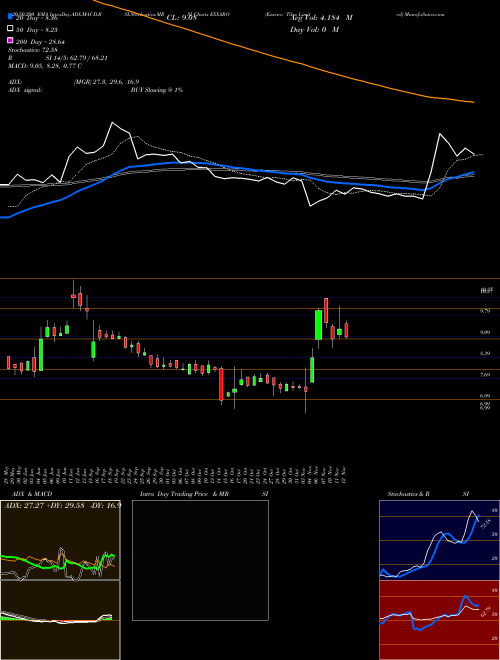Click the 8.39 price axis label
Screen dimensions: 500x660
point(485,354)
